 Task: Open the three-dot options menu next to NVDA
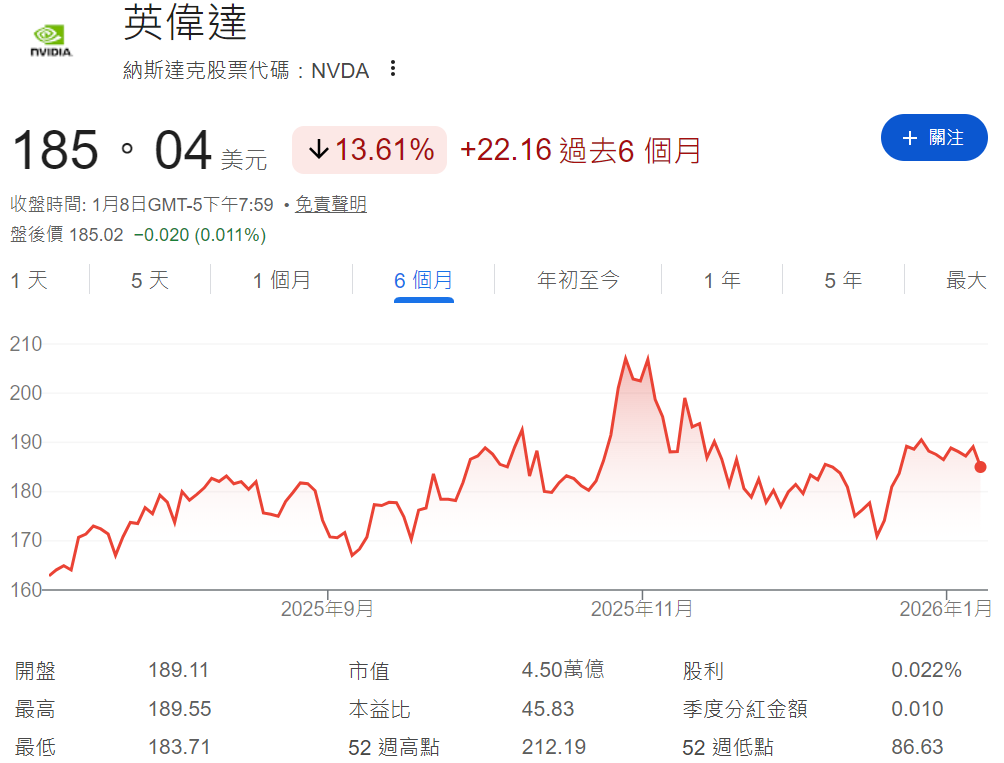[392, 68]
